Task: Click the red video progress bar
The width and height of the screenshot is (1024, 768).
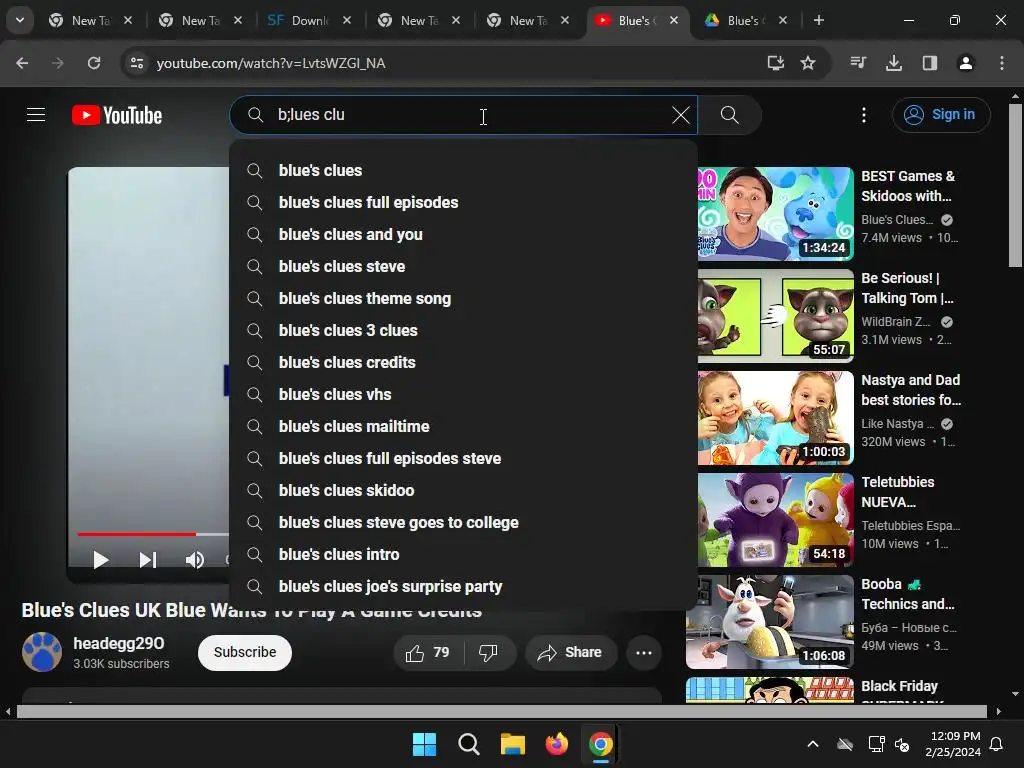Action: 136,534
